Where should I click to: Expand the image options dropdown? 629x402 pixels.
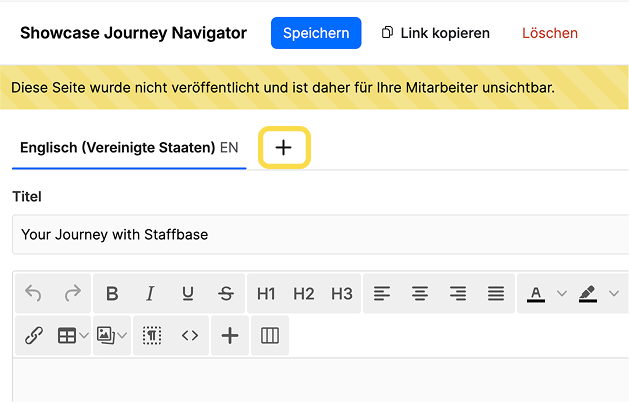pyautogui.click(x=122, y=335)
